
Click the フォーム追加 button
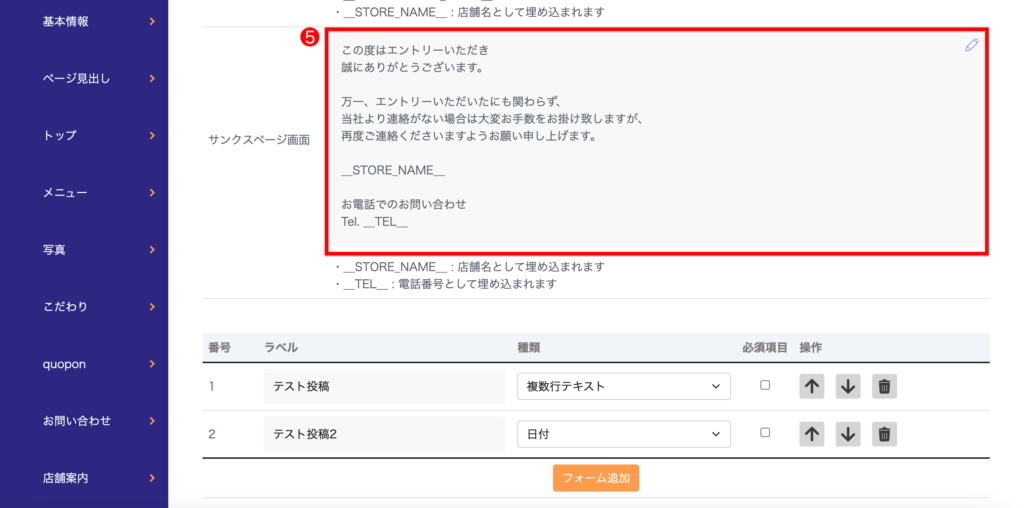[x=596, y=478]
